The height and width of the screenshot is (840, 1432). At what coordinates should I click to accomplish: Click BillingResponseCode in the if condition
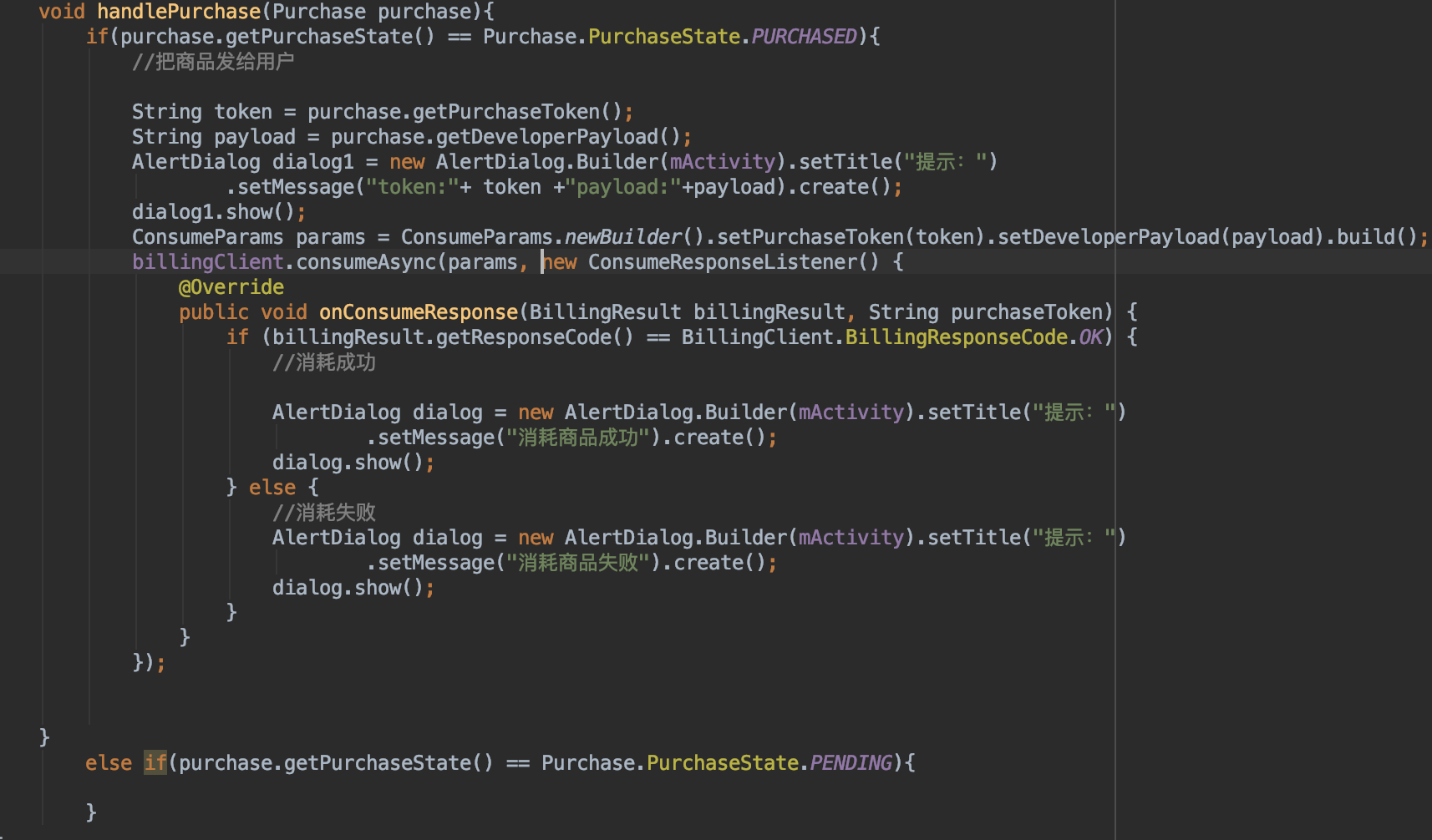957,337
